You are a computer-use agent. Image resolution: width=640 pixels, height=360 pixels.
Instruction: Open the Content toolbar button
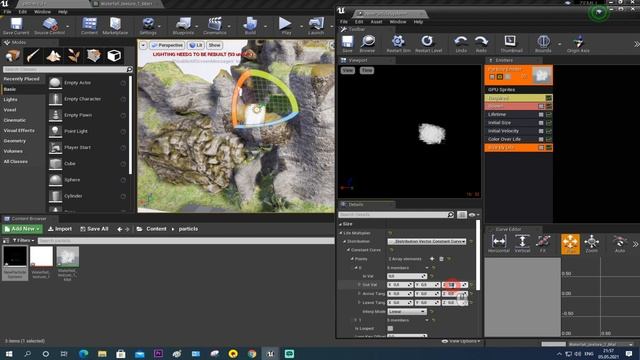pos(89,26)
